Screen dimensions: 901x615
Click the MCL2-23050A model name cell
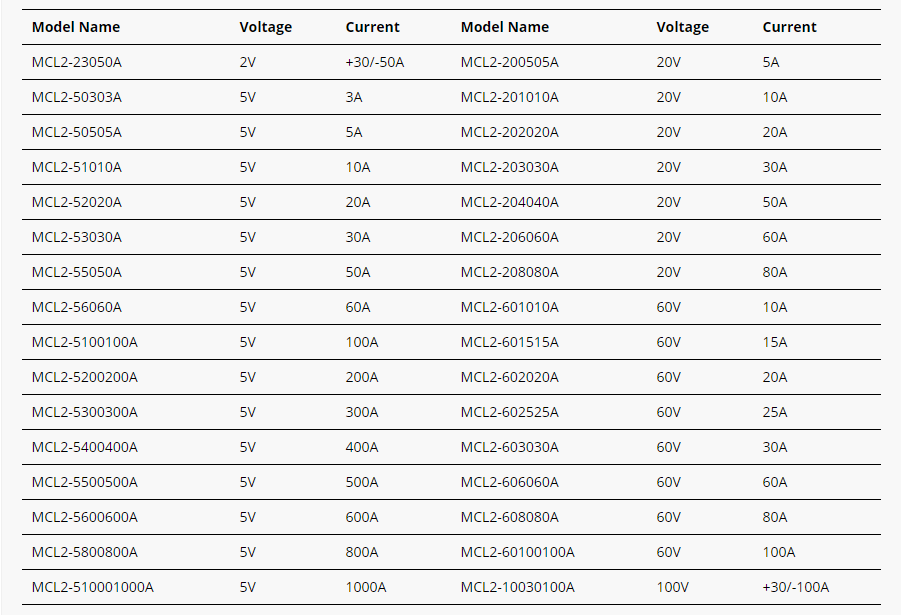pyautogui.click(x=77, y=62)
